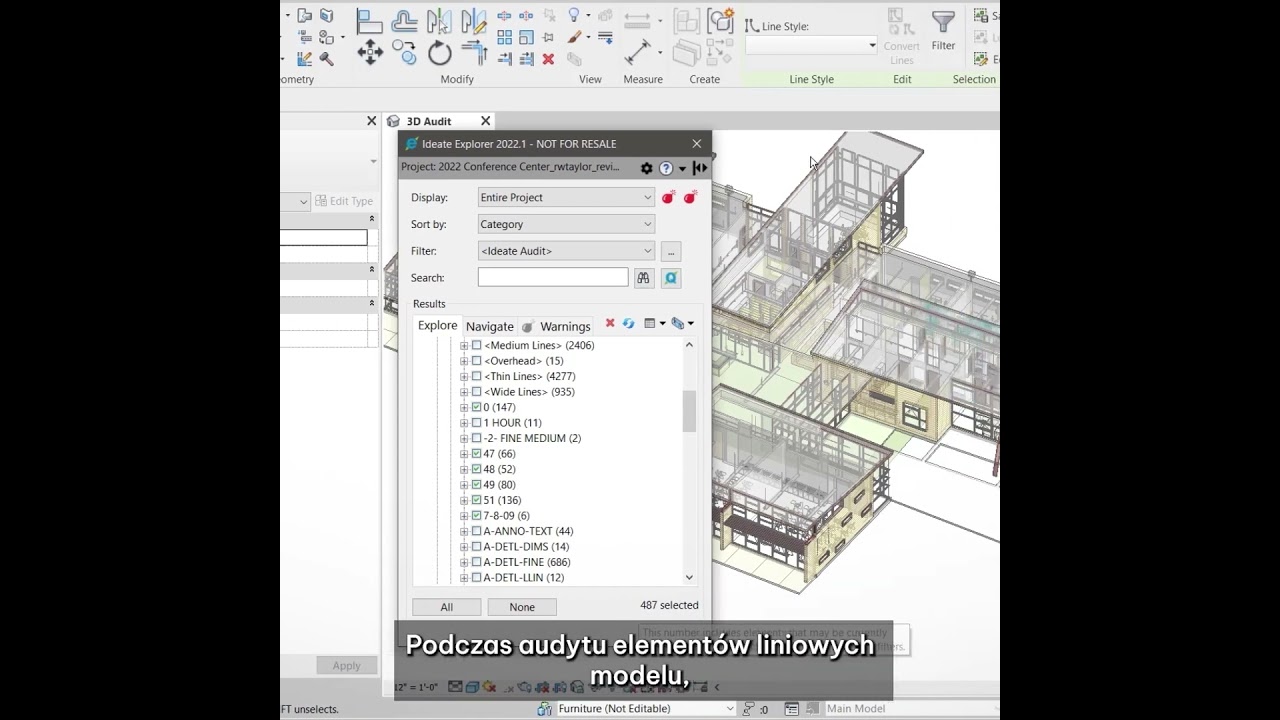Open the Filter <Ideate Audit> dropdown
The width and height of the screenshot is (1280, 720).
click(x=566, y=251)
